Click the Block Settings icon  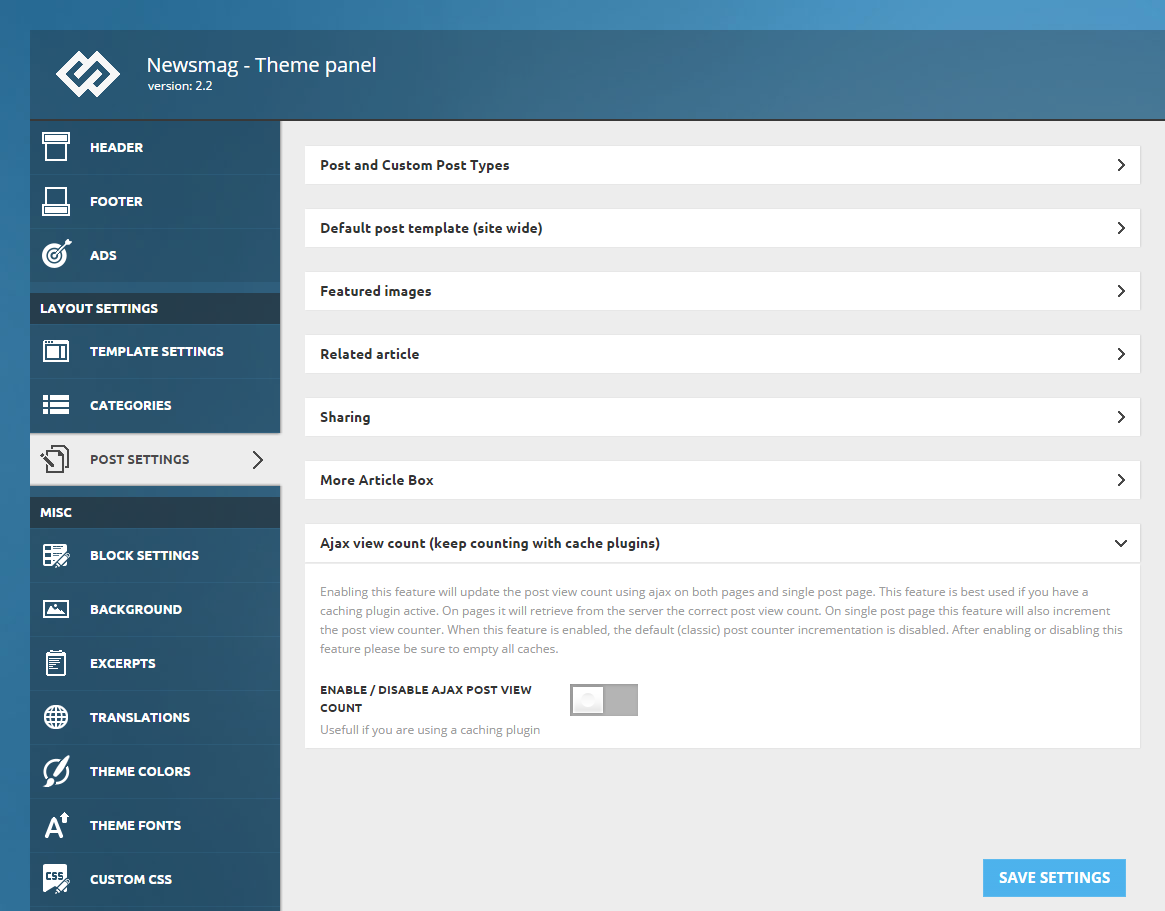(56, 555)
